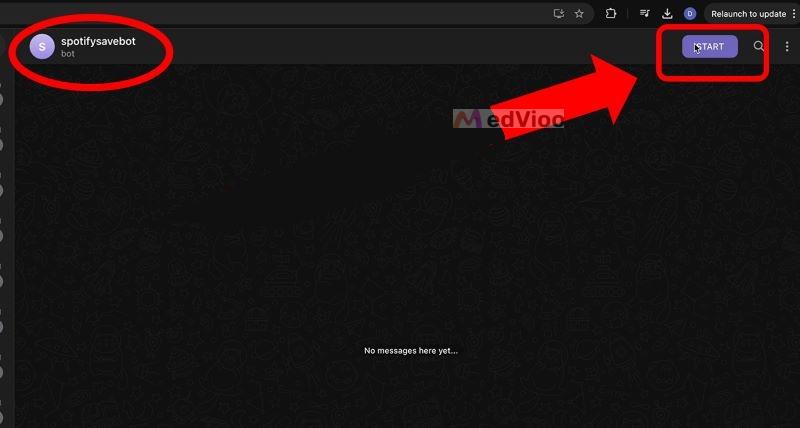Viewport: 800px width, 428px height.
Task: Open the media controls music icon
Action: tap(645, 14)
